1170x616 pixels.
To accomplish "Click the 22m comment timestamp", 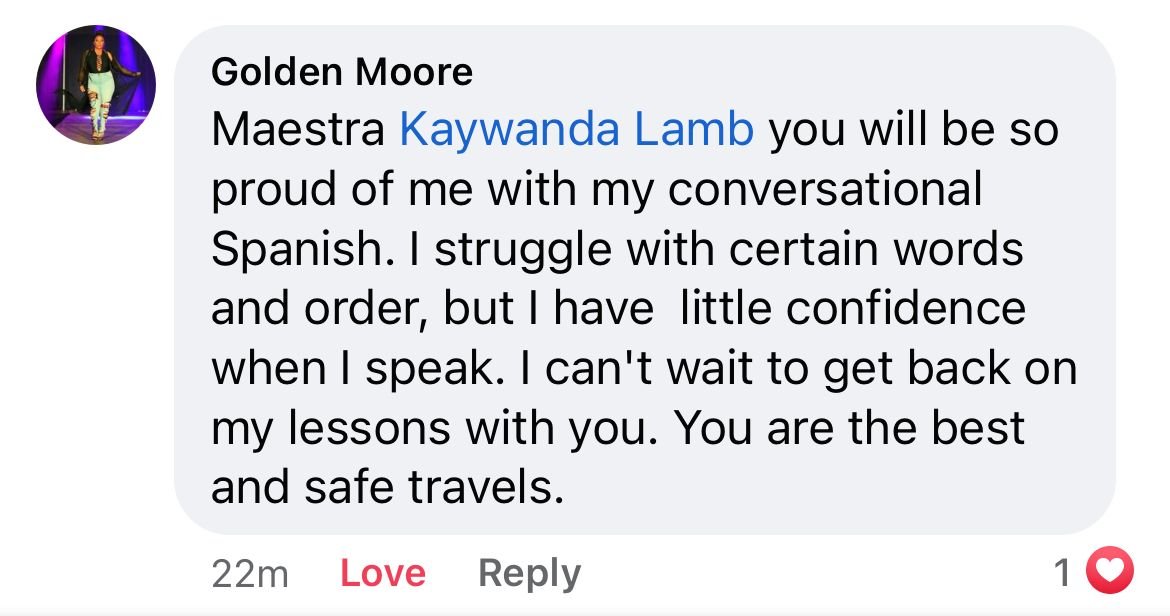I will coord(250,574).
